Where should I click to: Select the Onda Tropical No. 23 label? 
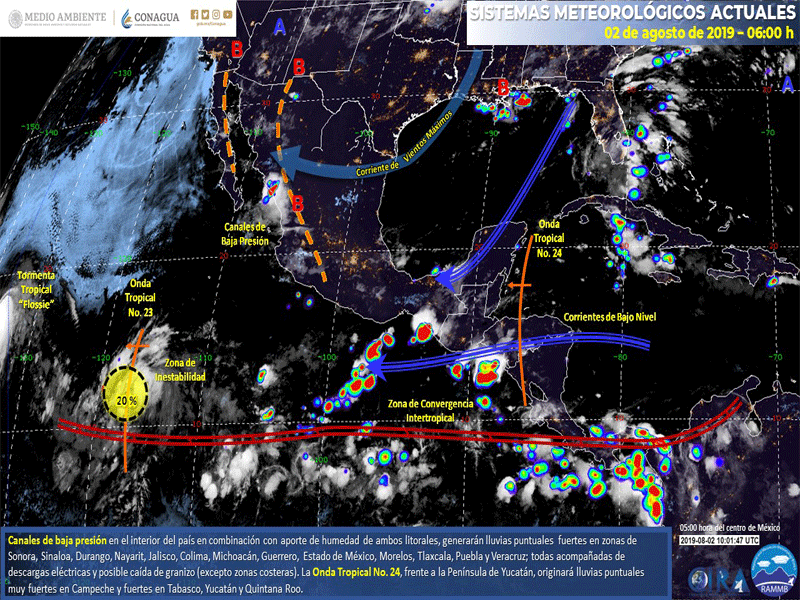140,298
